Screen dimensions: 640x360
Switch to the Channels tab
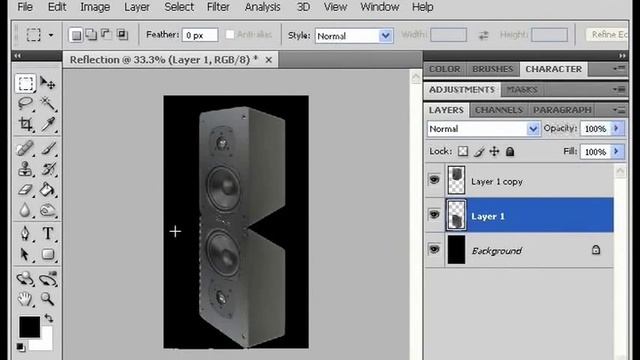[x=499, y=110]
